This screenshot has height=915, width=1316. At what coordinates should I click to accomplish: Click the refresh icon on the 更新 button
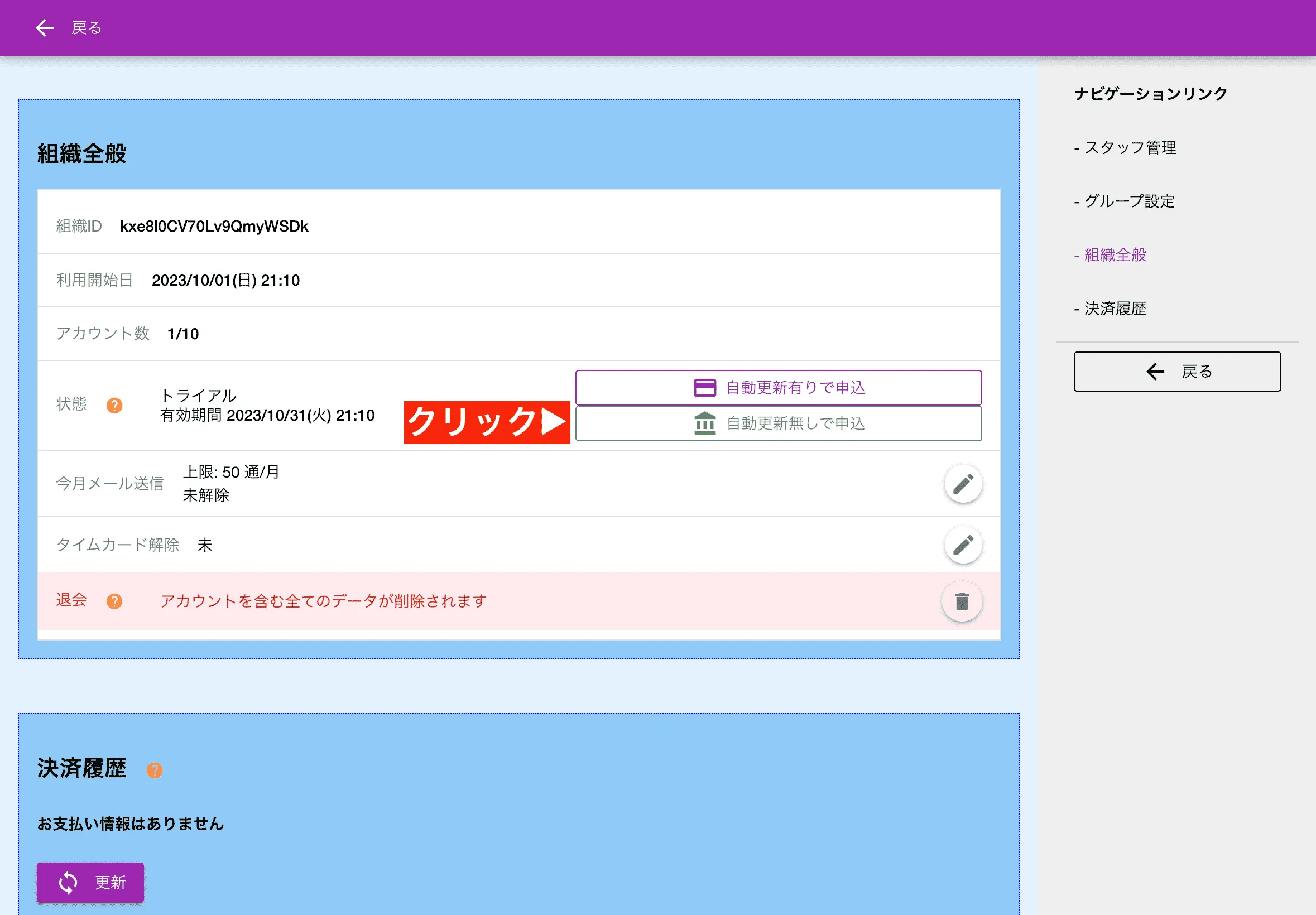tap(67, 882)
